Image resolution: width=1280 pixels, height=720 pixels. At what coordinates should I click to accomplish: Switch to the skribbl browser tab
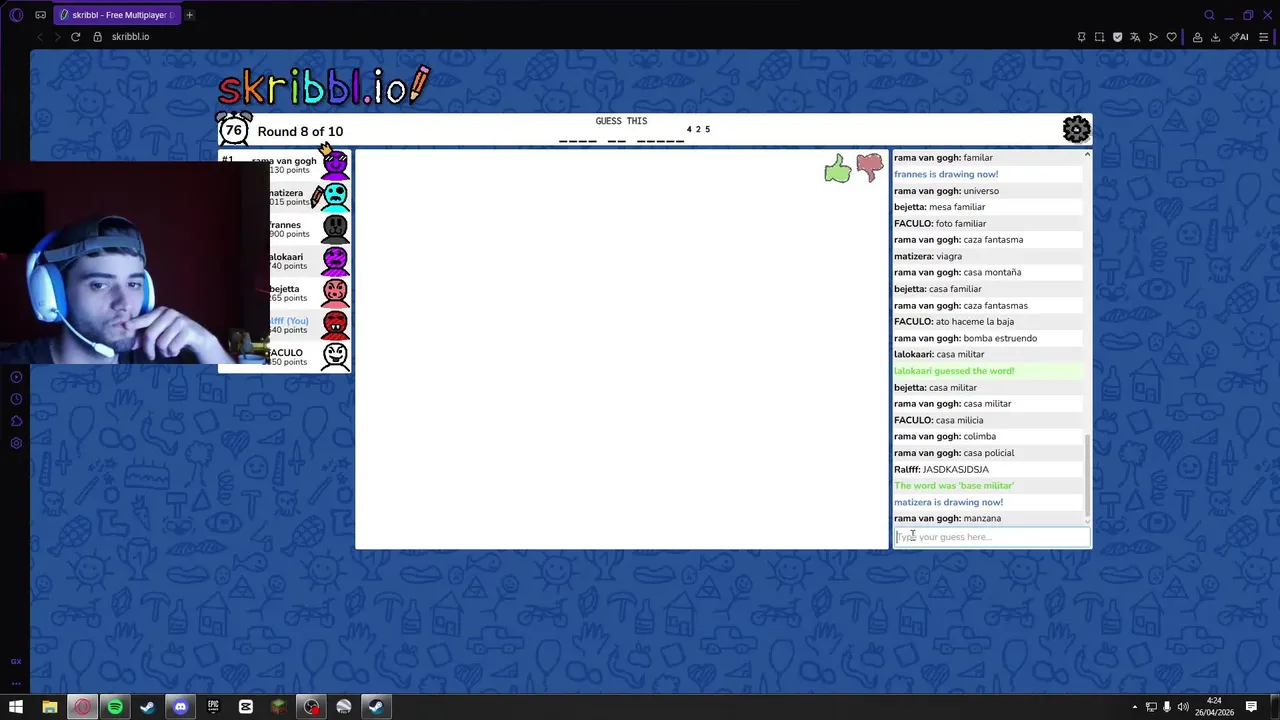[x=116, y=15]
